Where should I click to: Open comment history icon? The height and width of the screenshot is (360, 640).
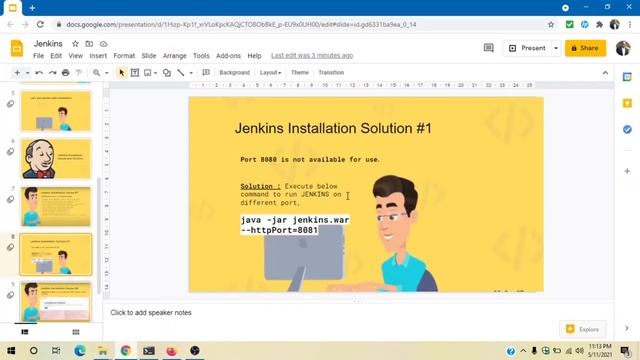click(489, 48)
